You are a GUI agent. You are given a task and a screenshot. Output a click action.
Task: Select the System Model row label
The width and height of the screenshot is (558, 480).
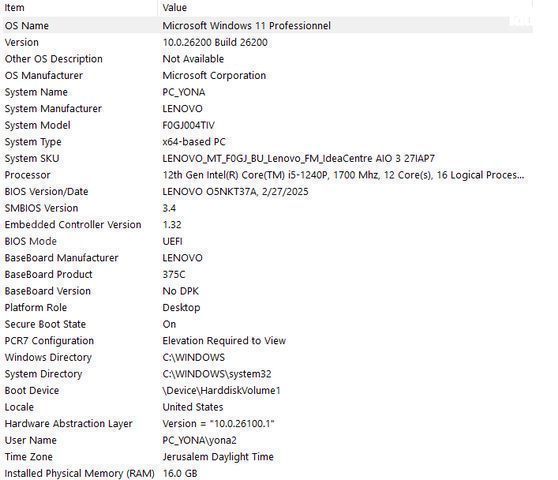tap(37, 125)
